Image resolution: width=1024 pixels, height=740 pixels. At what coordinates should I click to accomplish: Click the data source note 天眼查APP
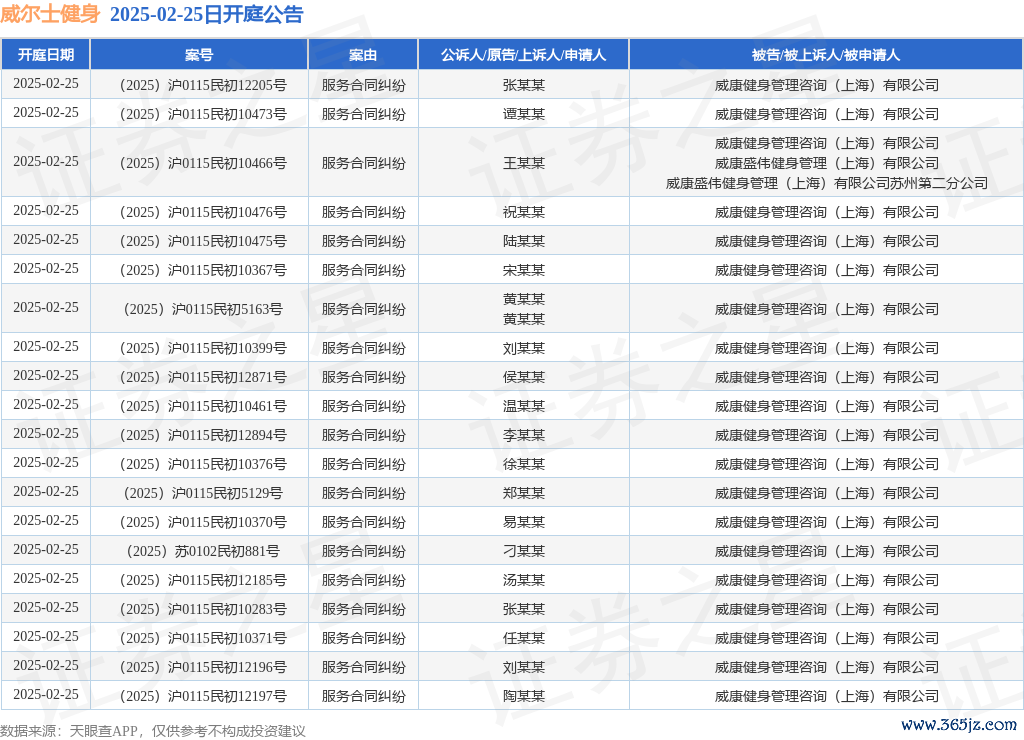(x=103, y=731)
